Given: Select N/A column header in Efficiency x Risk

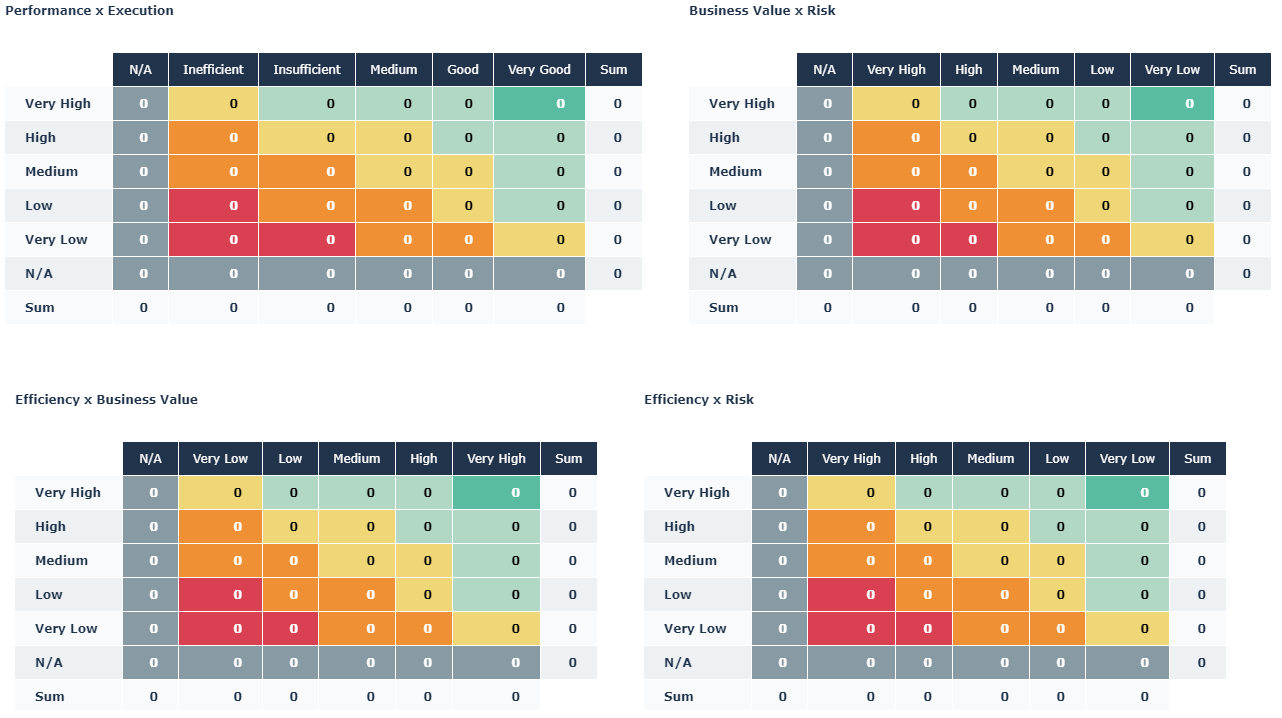Looking at the screenshot, I should [779, 459].
